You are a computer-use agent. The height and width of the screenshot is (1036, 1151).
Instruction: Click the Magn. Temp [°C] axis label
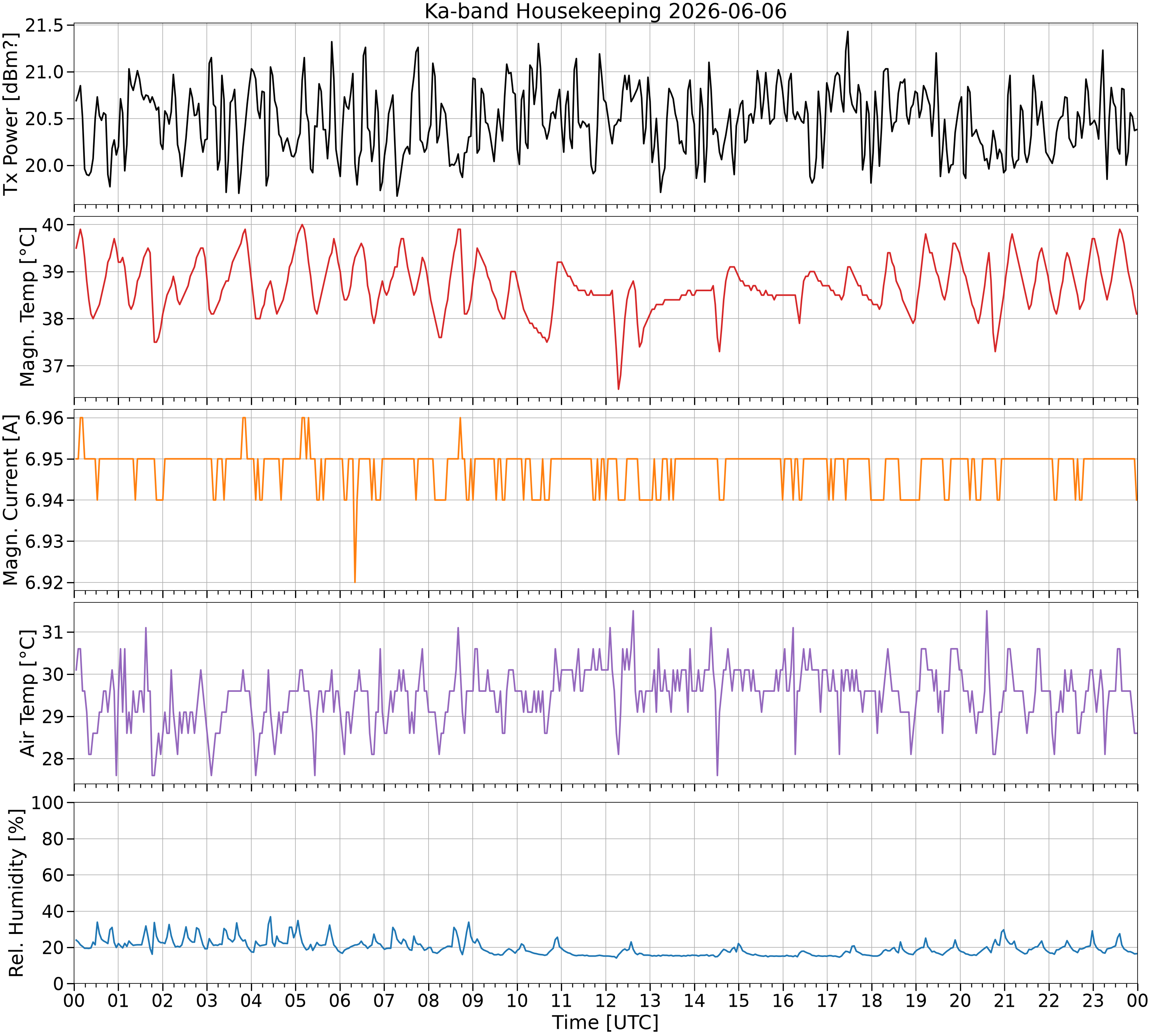pyautogui.click(x=27, y=307)
